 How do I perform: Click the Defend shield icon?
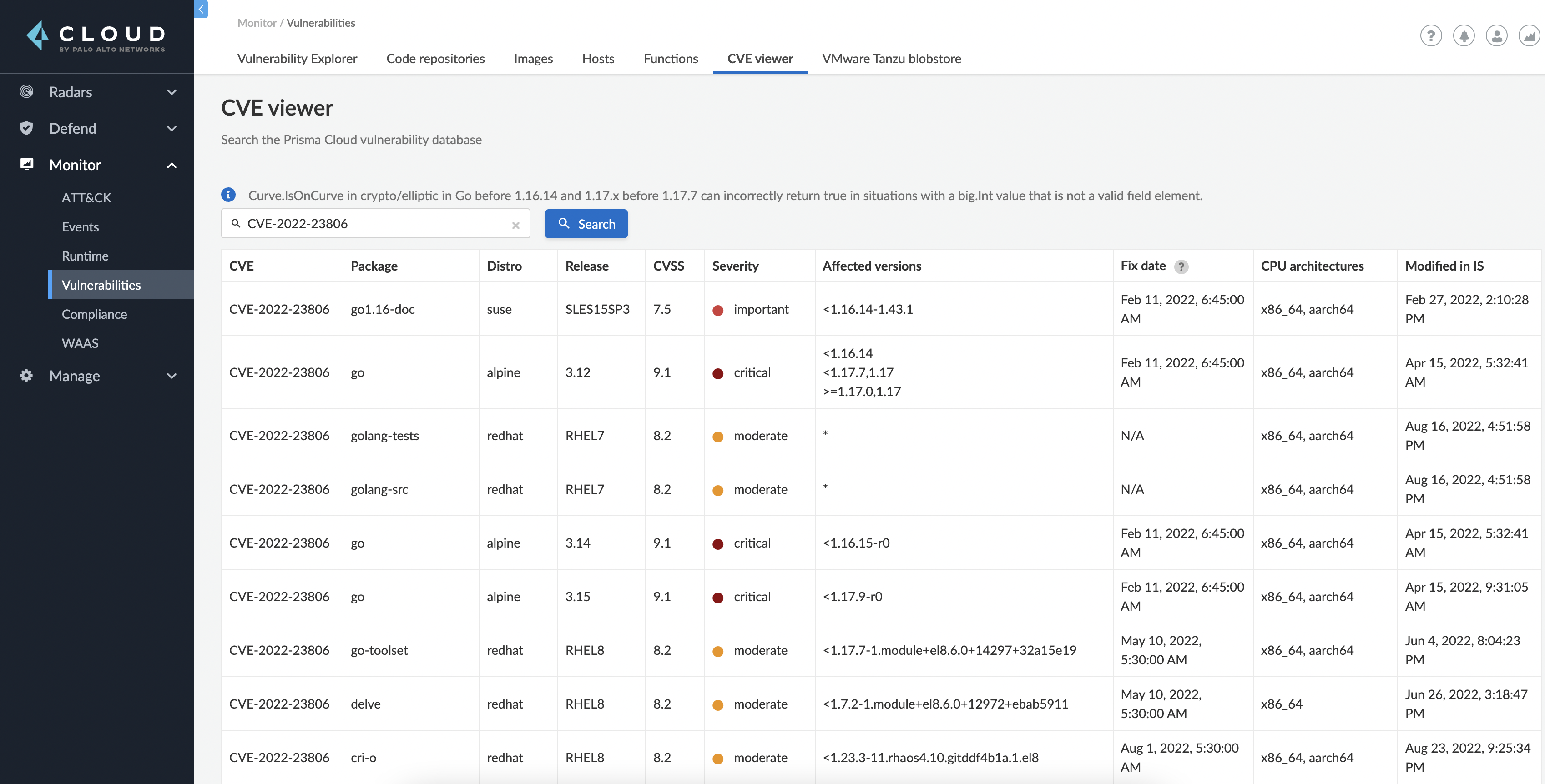click(26, 128)
